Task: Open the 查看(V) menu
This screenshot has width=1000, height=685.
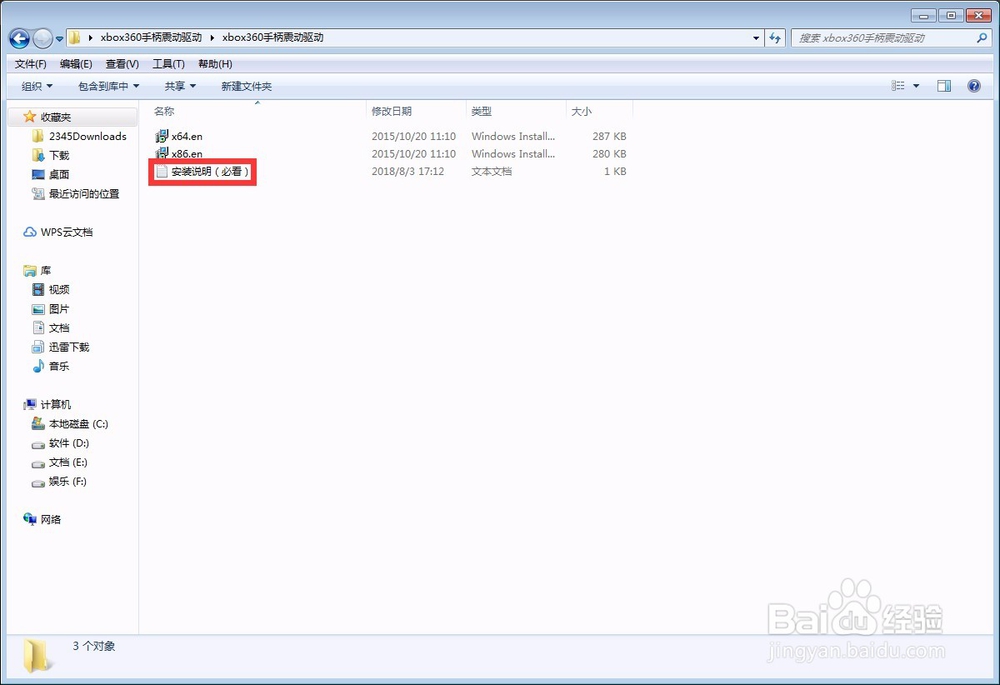Action: tap(122, 64)
